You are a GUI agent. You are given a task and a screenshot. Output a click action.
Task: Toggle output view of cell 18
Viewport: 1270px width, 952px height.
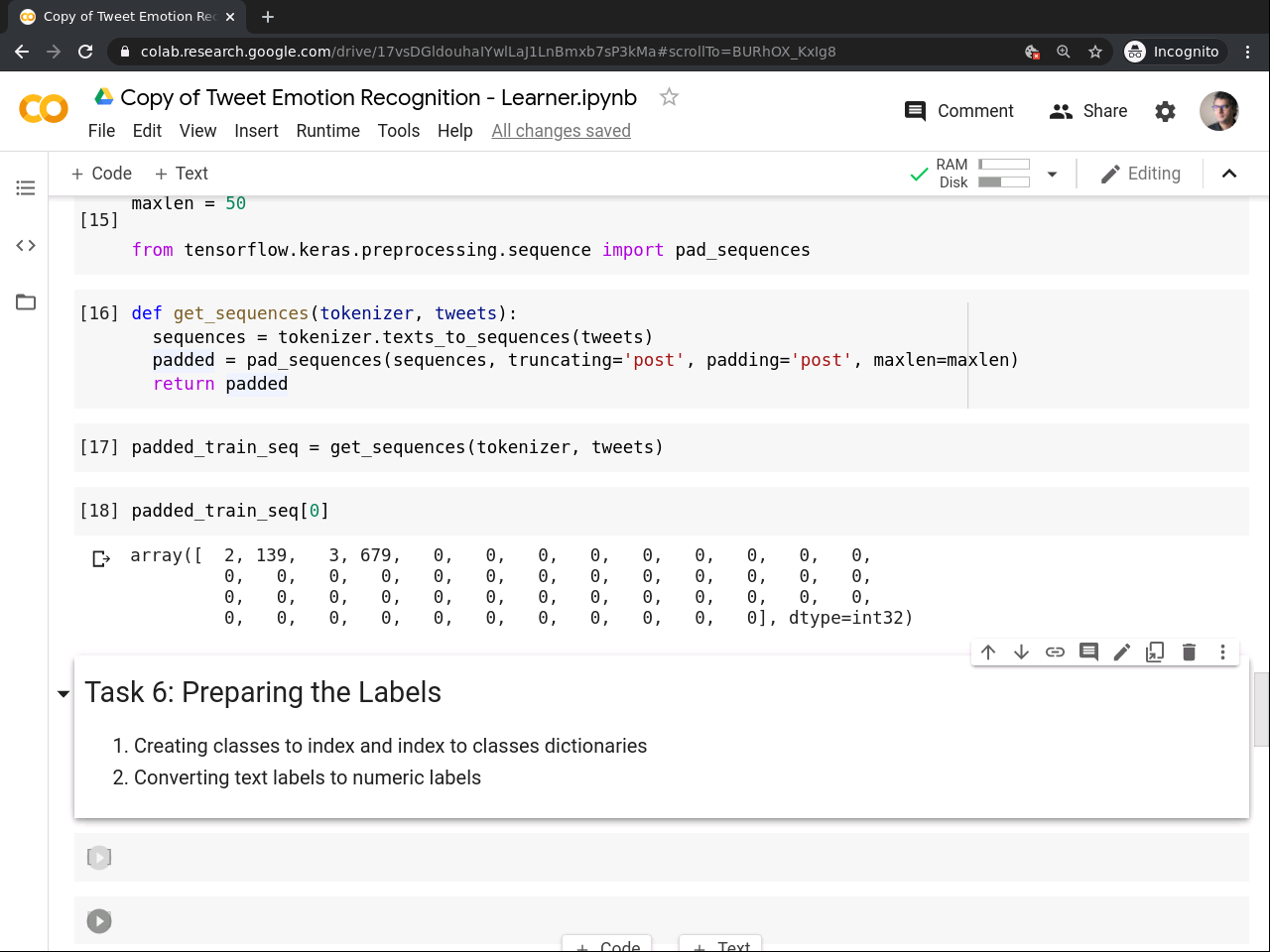101,559
